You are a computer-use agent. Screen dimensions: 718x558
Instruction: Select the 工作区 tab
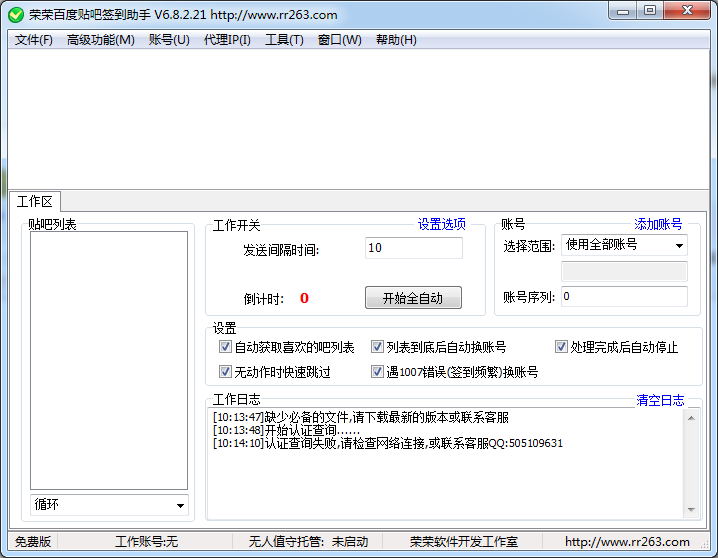(x=36, y=202)
